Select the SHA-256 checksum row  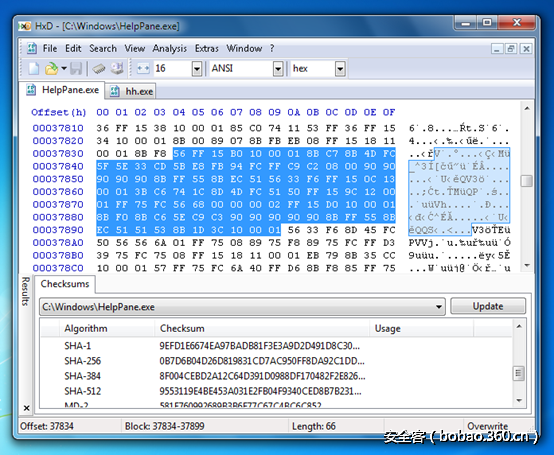coord(276,361)
